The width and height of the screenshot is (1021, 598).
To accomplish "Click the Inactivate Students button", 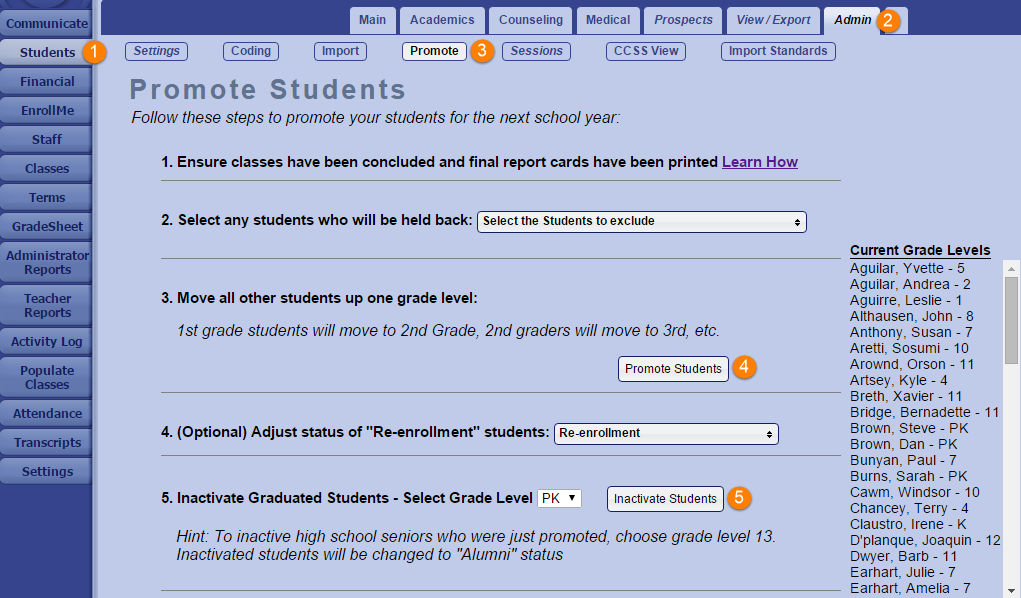I will [665, 499].
